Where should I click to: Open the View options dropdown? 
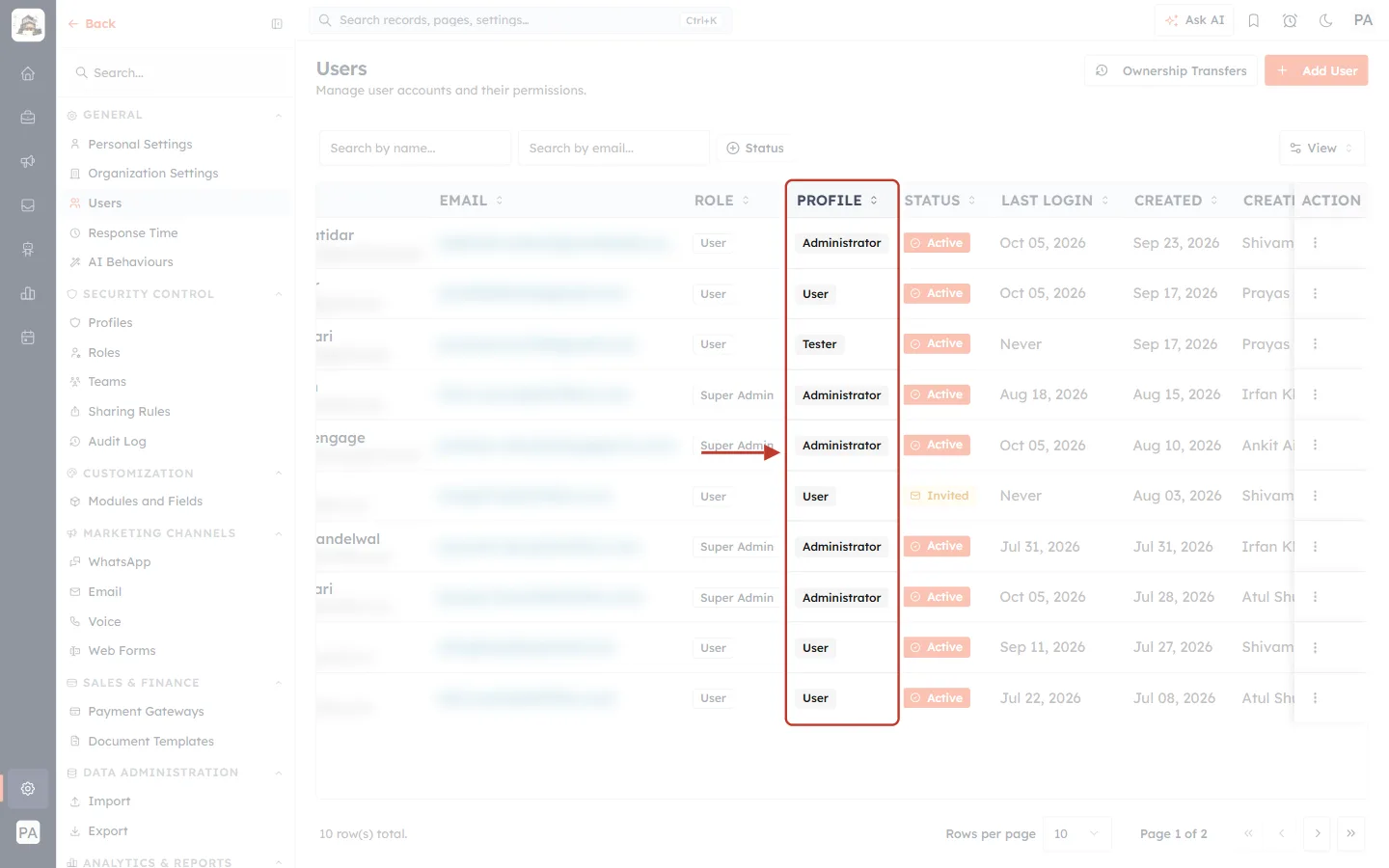coord(1322,149)
